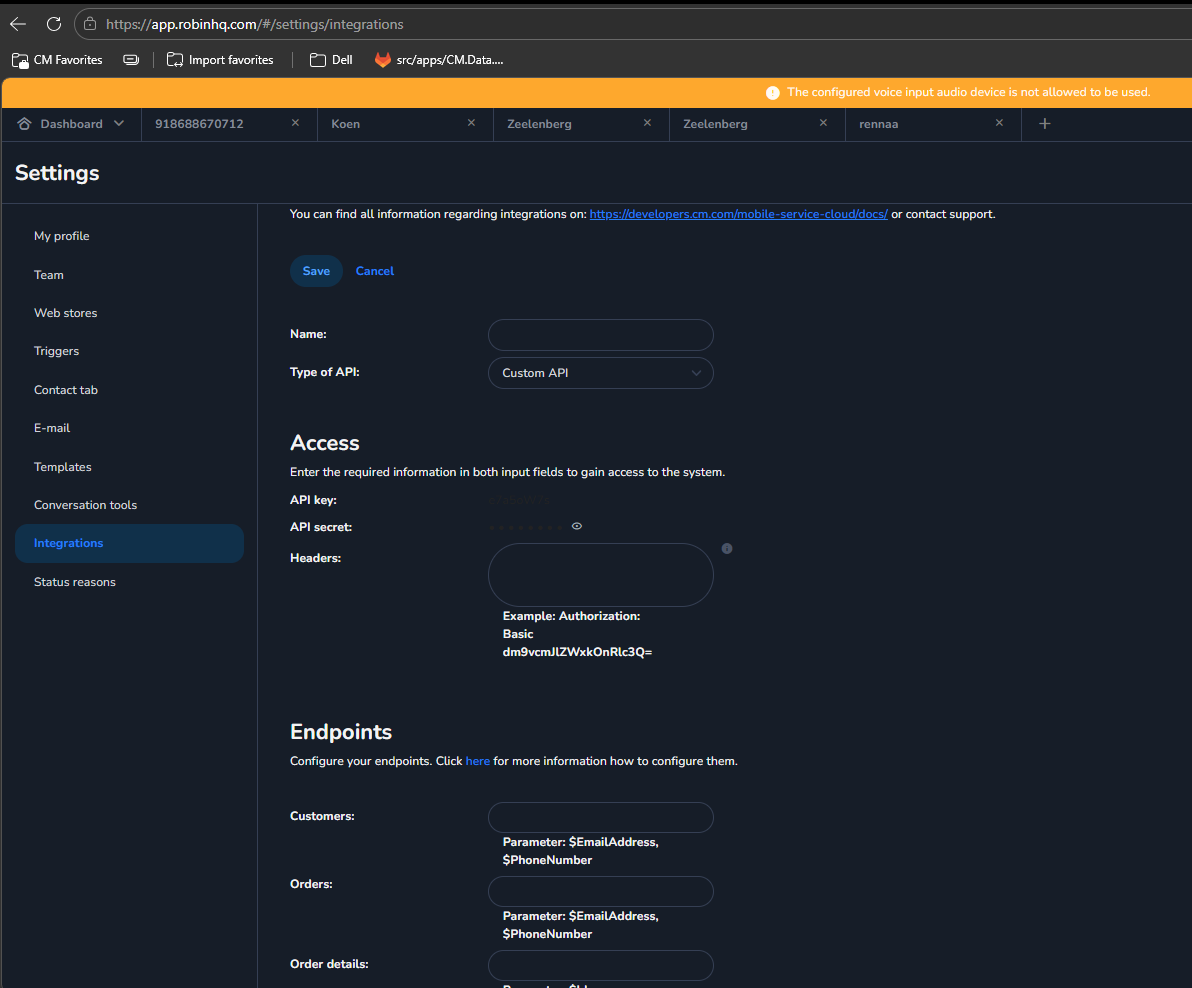Open src/apps/CM.Data GitLab bookmark
This screenshot has width=1192, height=988.
tap(439, 60)
